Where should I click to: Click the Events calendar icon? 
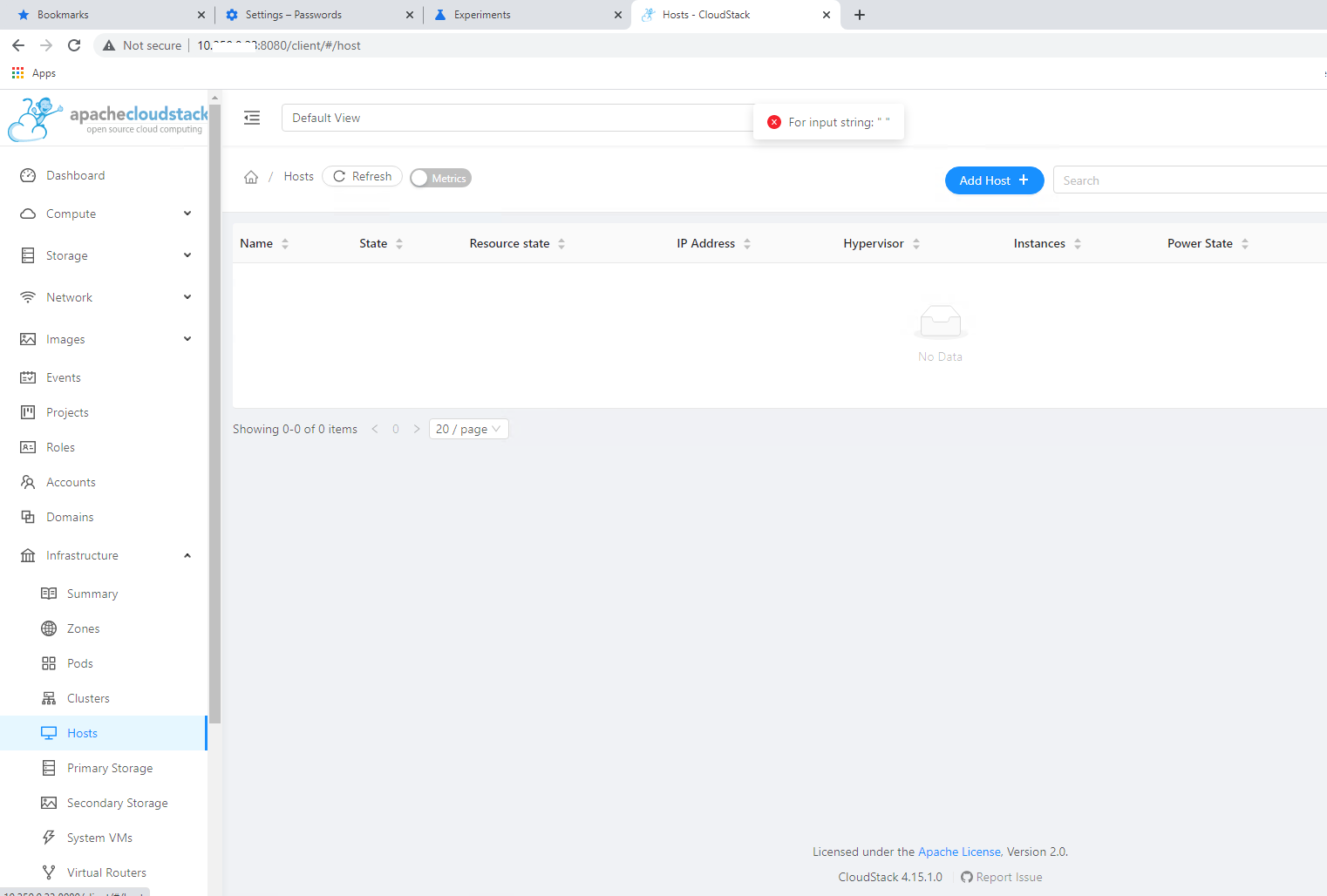28,377
